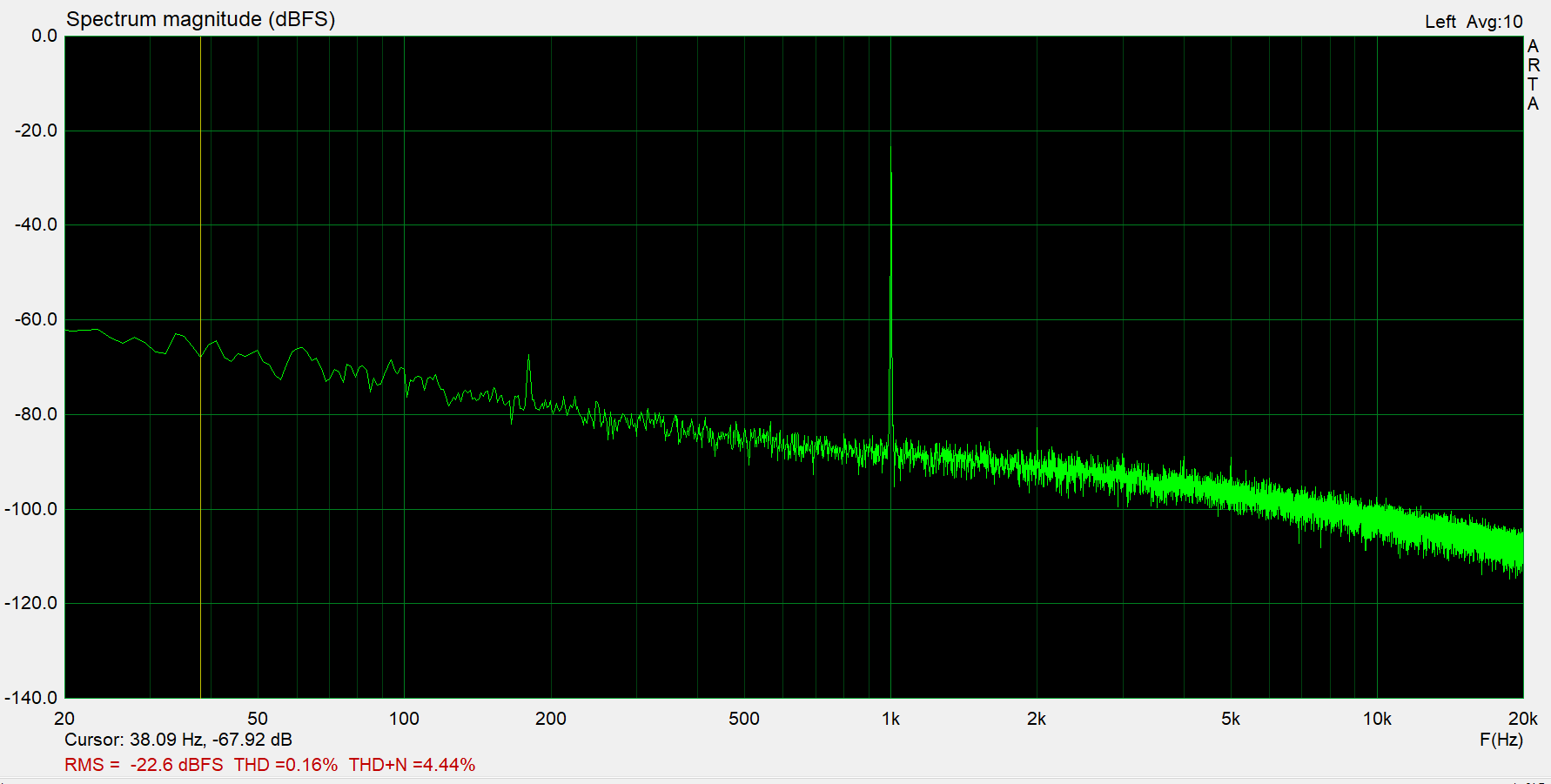The height and width of the screenshot is (784, 1551).
Task: Click the '500' frequency axis label
Action: [x=744, y=719]
